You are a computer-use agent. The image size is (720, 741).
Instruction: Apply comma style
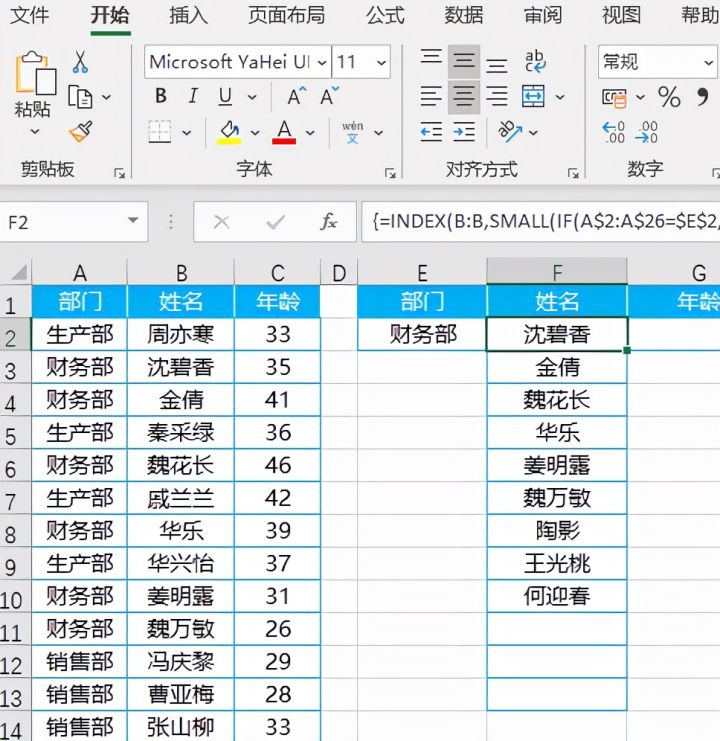tap(703, 97)
